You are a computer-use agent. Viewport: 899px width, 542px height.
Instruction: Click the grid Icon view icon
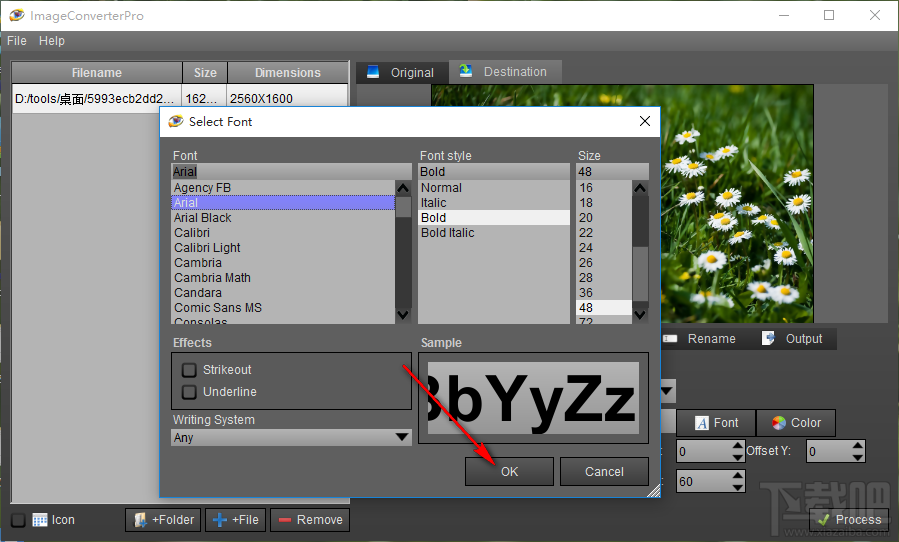pos(40,520)
